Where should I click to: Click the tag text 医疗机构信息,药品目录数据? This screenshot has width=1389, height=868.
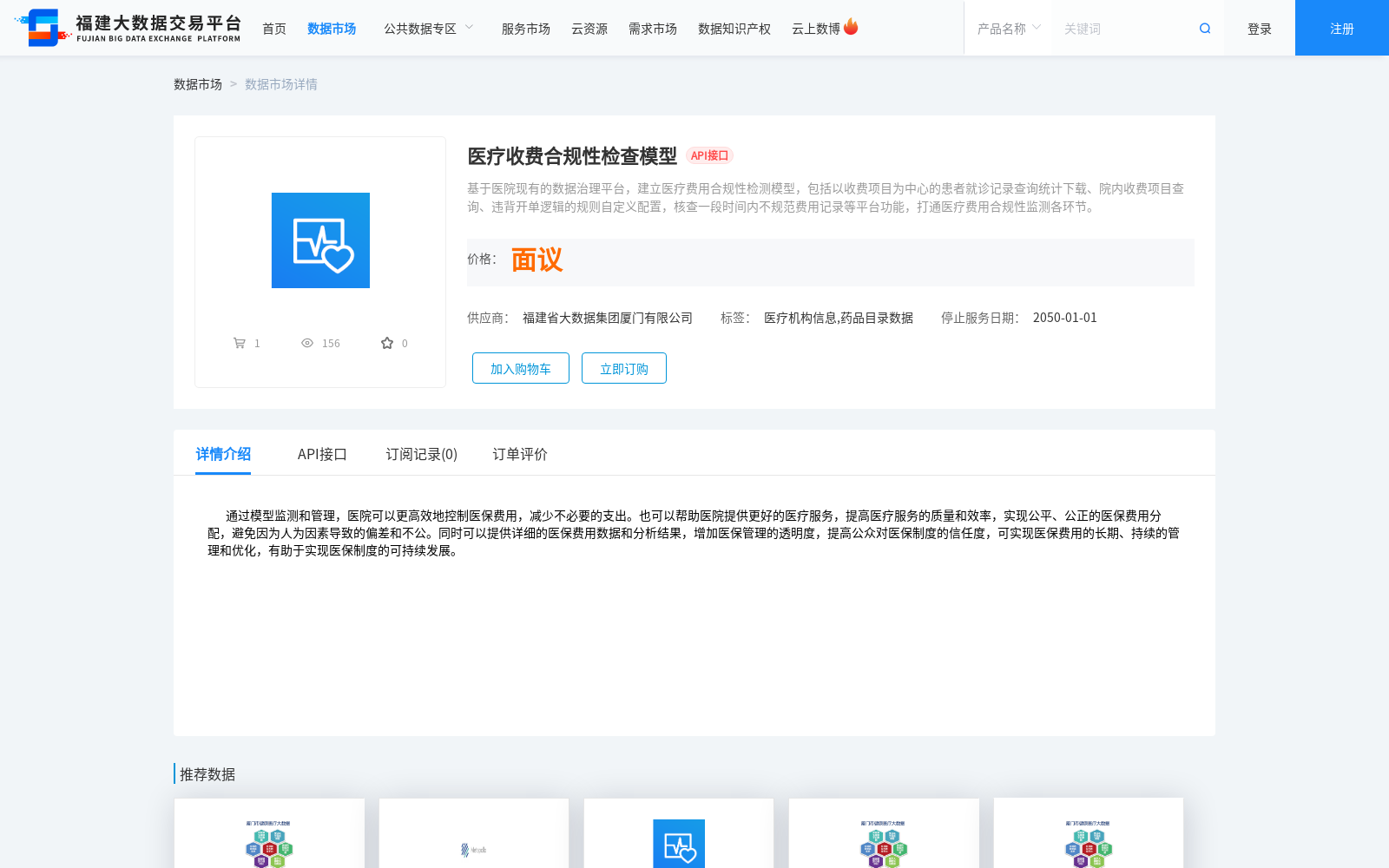click(839, 318)
